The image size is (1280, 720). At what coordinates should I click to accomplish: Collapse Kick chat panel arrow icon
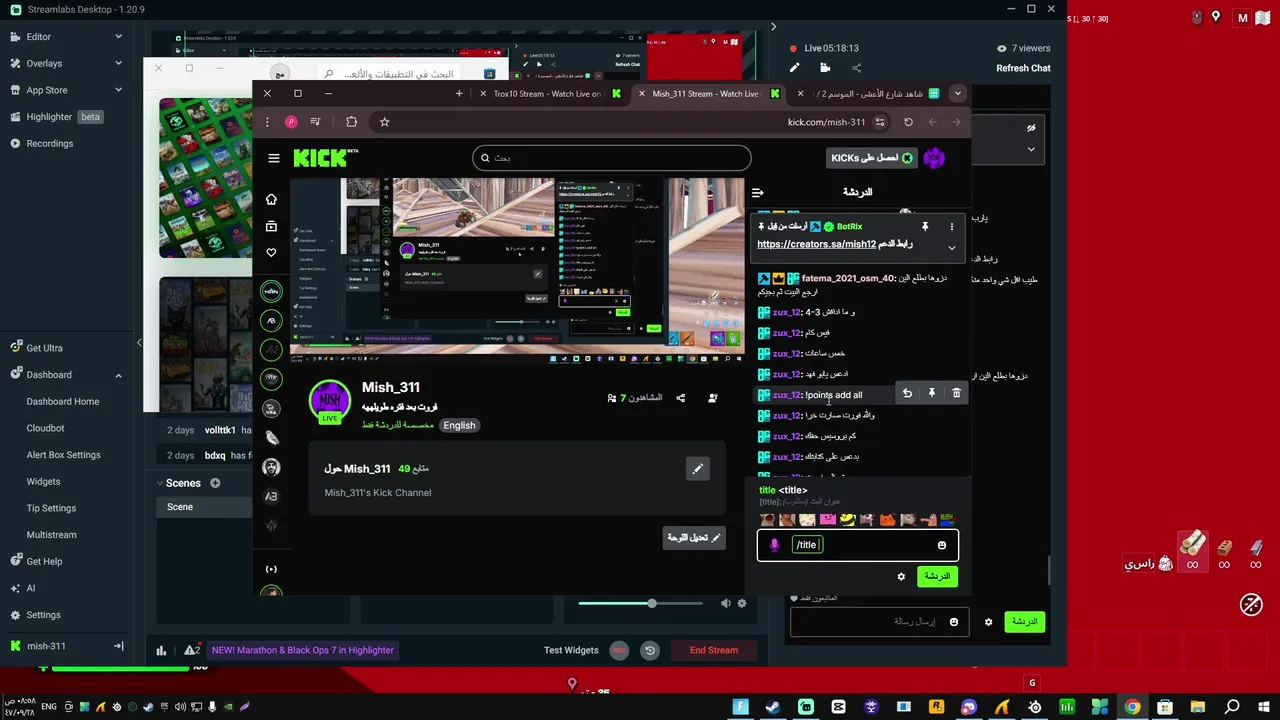click(x=758, y=192)
